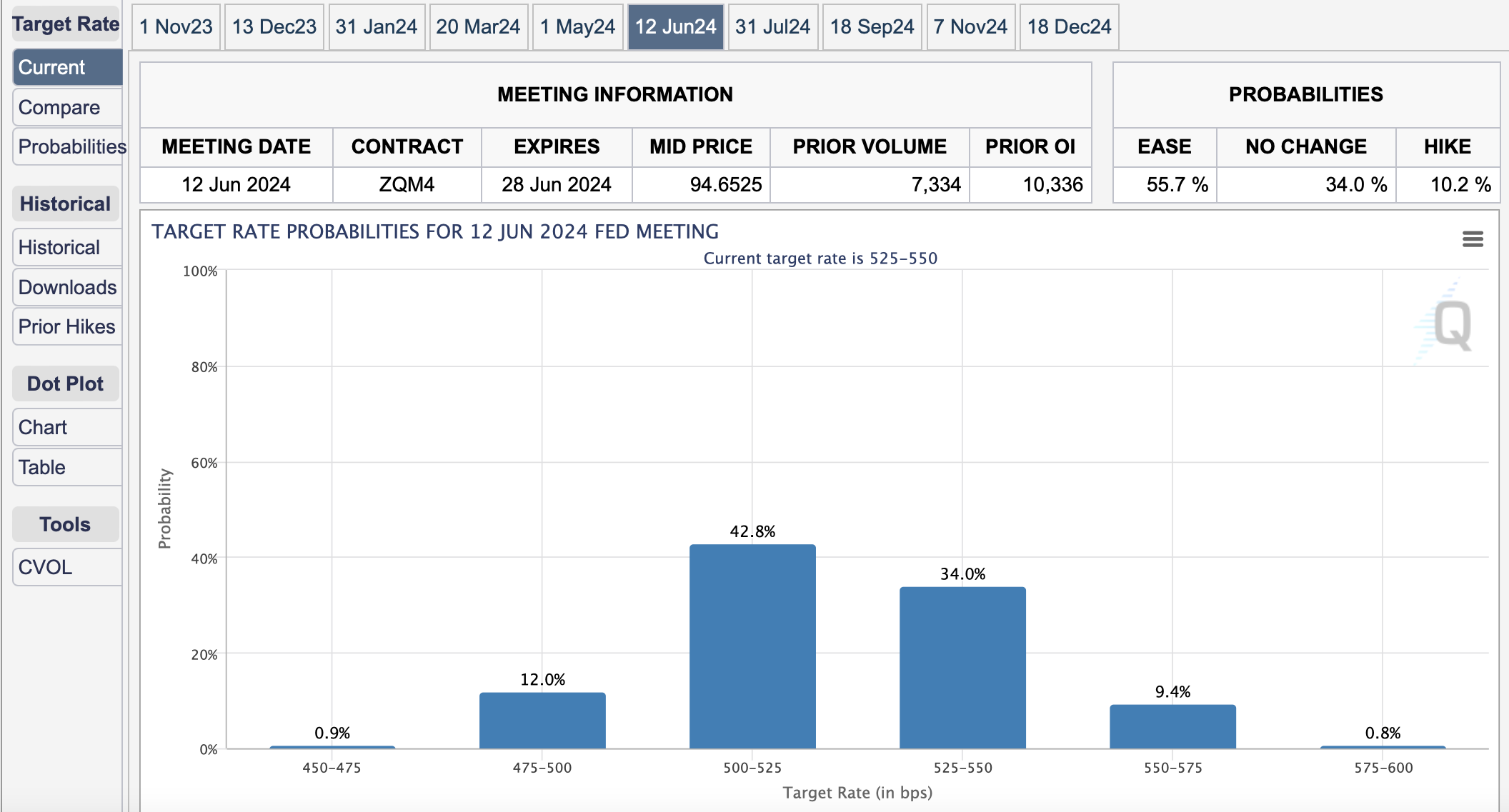Open the Downloads sidebar item

coord(68,287)
